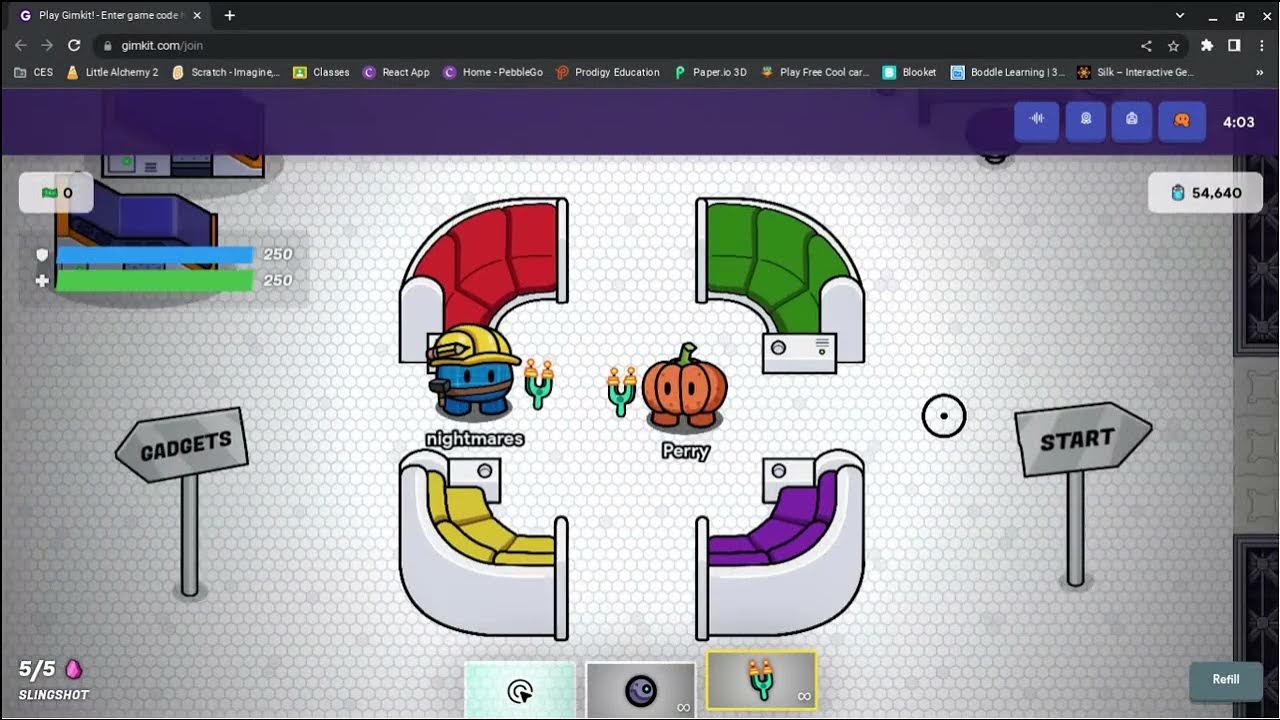This screenshot has width=1280, height=720.
Task: Click the third purple header button
Action: point(1133,120)
